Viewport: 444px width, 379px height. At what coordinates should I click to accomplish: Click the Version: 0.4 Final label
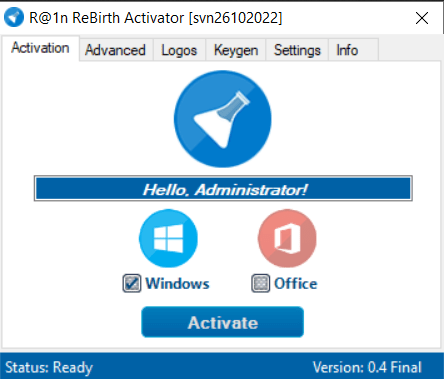click(x=367, y=367)
